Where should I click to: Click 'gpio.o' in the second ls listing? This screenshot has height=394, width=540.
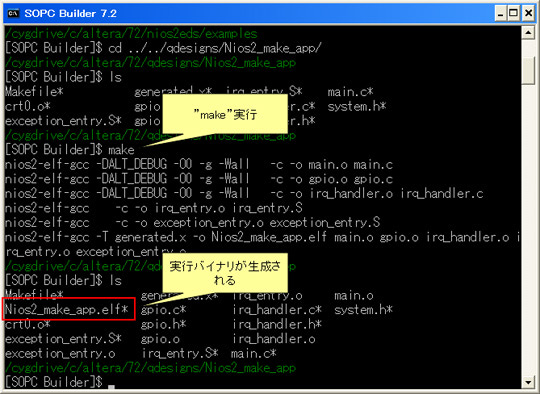pos(160,339)
